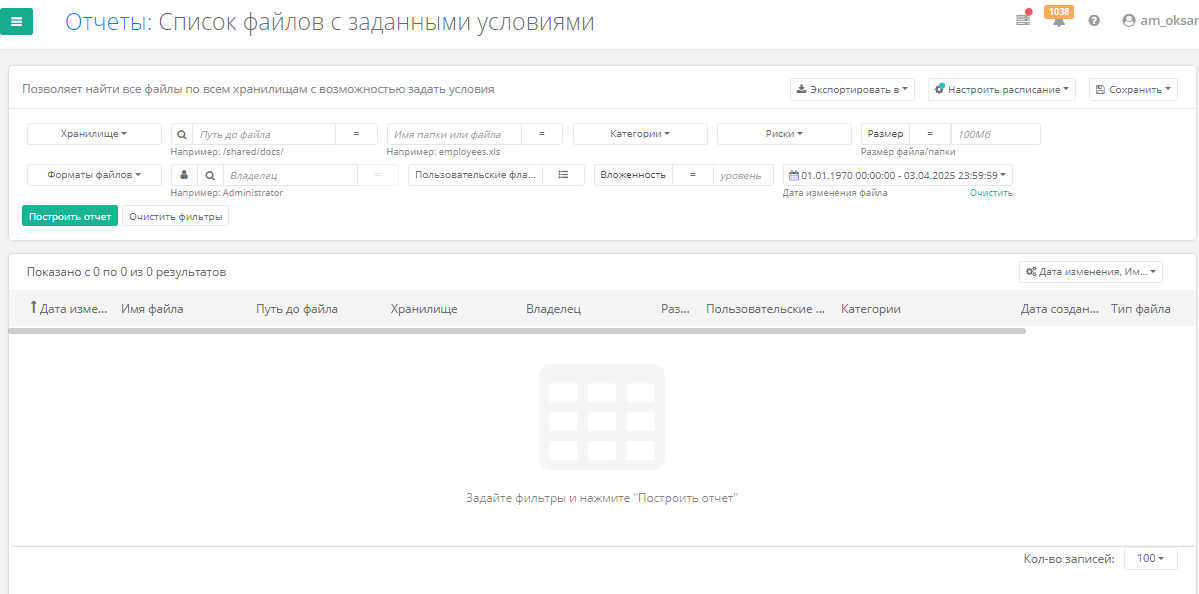Open the modification date range picker

(x=898, y=175)
